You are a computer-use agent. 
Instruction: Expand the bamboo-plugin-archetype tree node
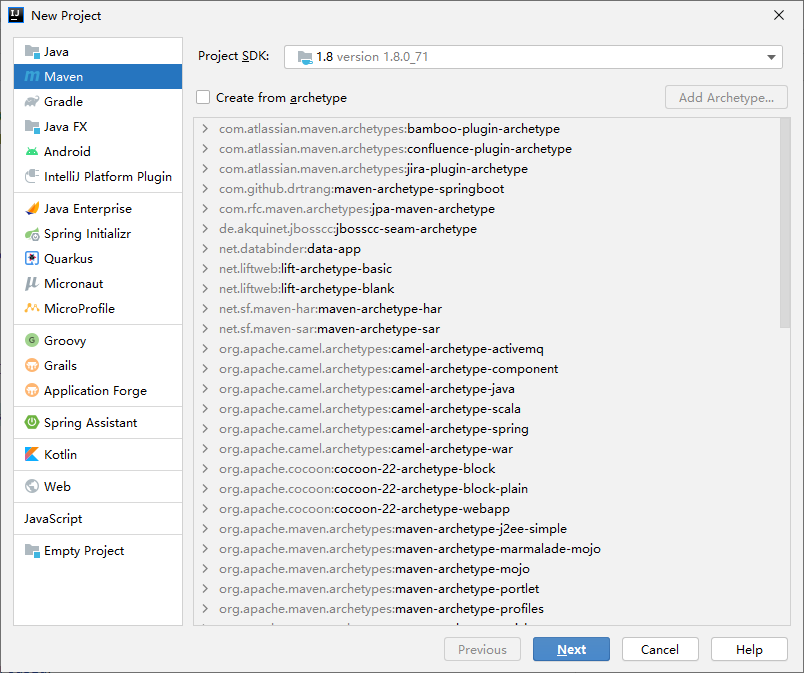[205, 129]
